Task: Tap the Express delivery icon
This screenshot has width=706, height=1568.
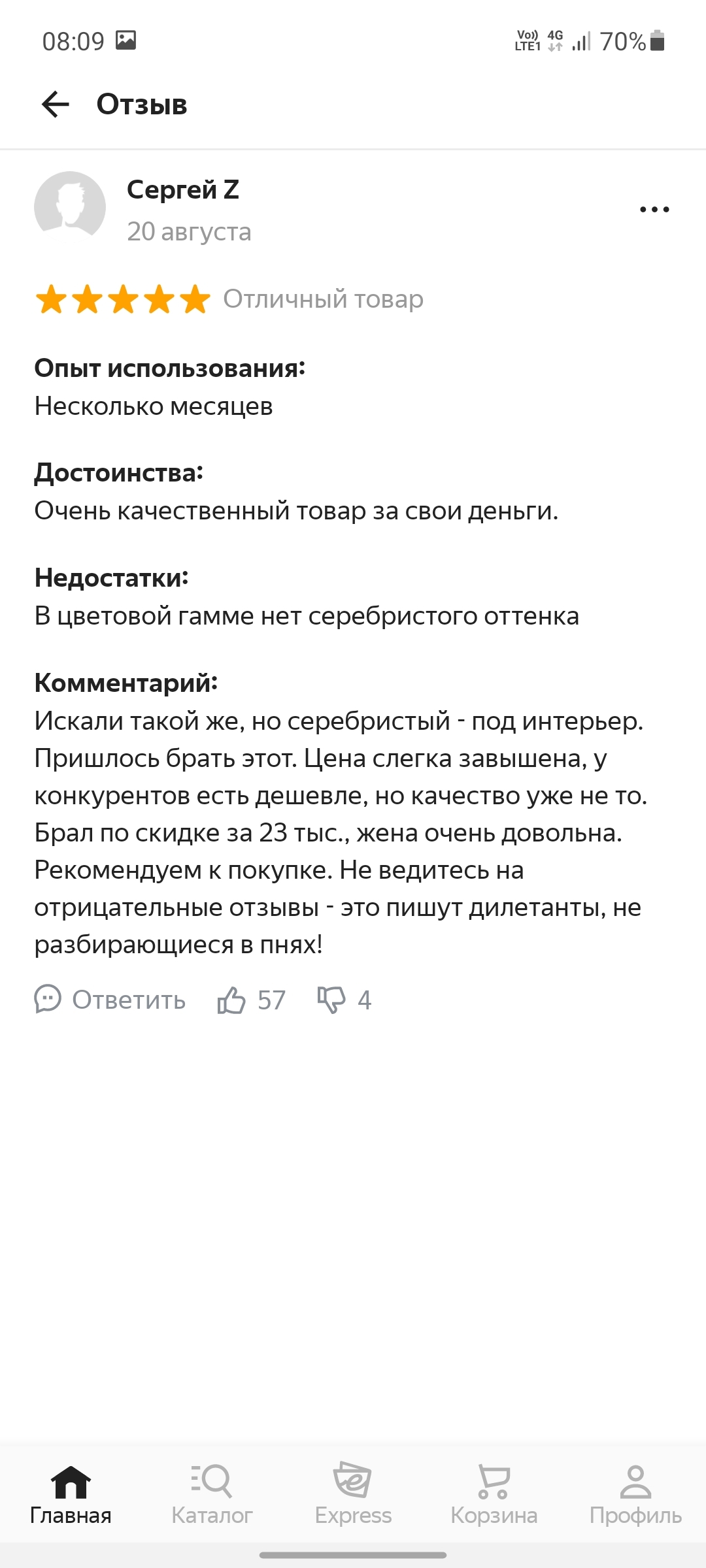Action: (353, 1480)
